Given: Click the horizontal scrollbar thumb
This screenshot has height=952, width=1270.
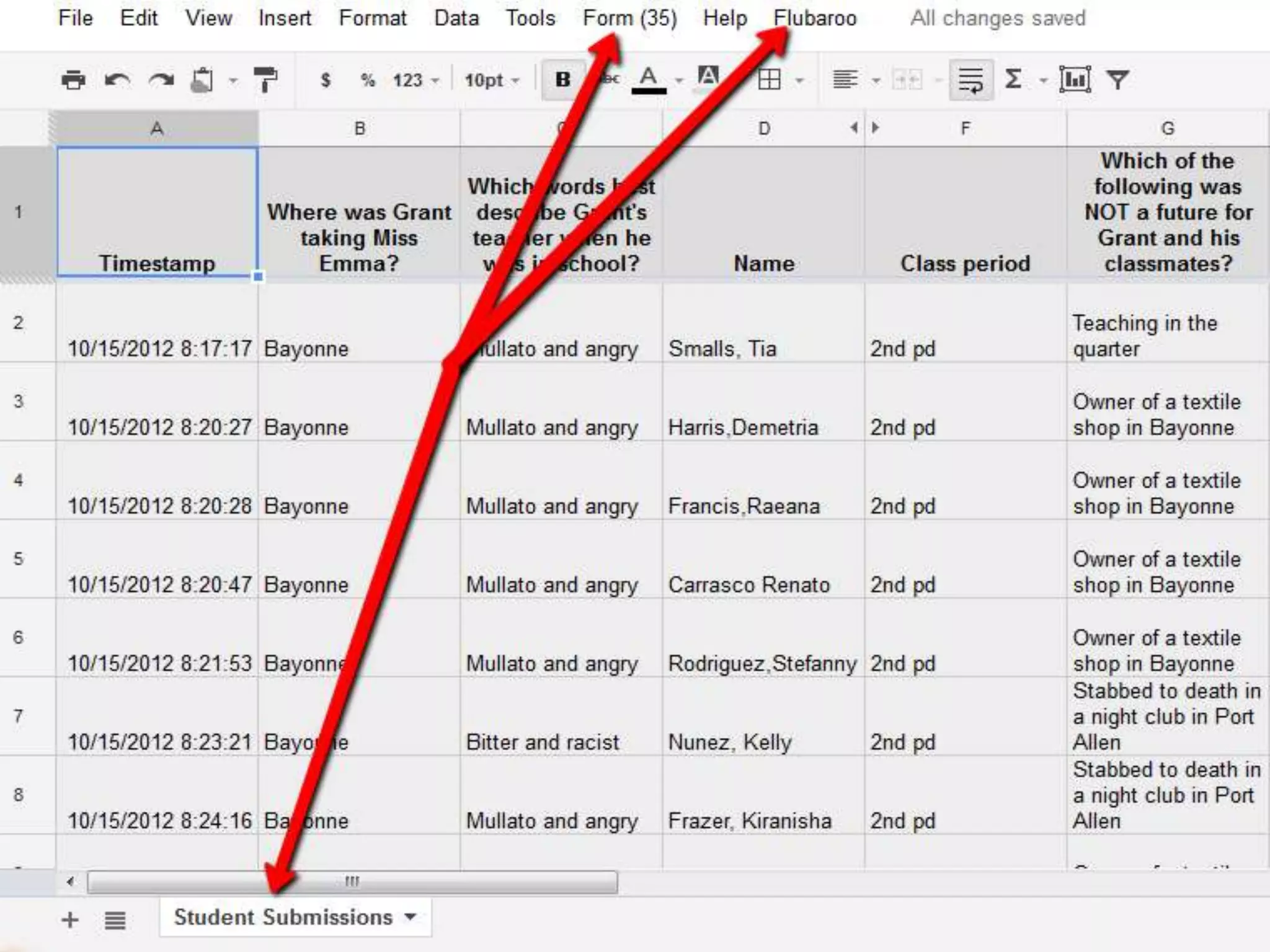Looking at the screenshot, I should click(352, 881).
